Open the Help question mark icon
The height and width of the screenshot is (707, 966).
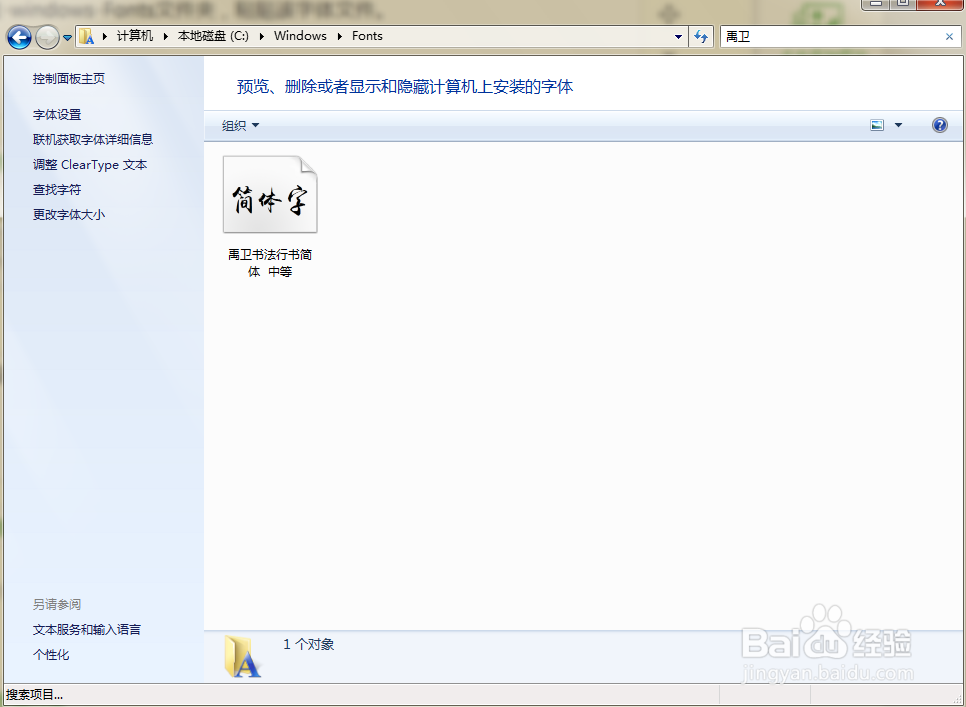coord(938,124)
